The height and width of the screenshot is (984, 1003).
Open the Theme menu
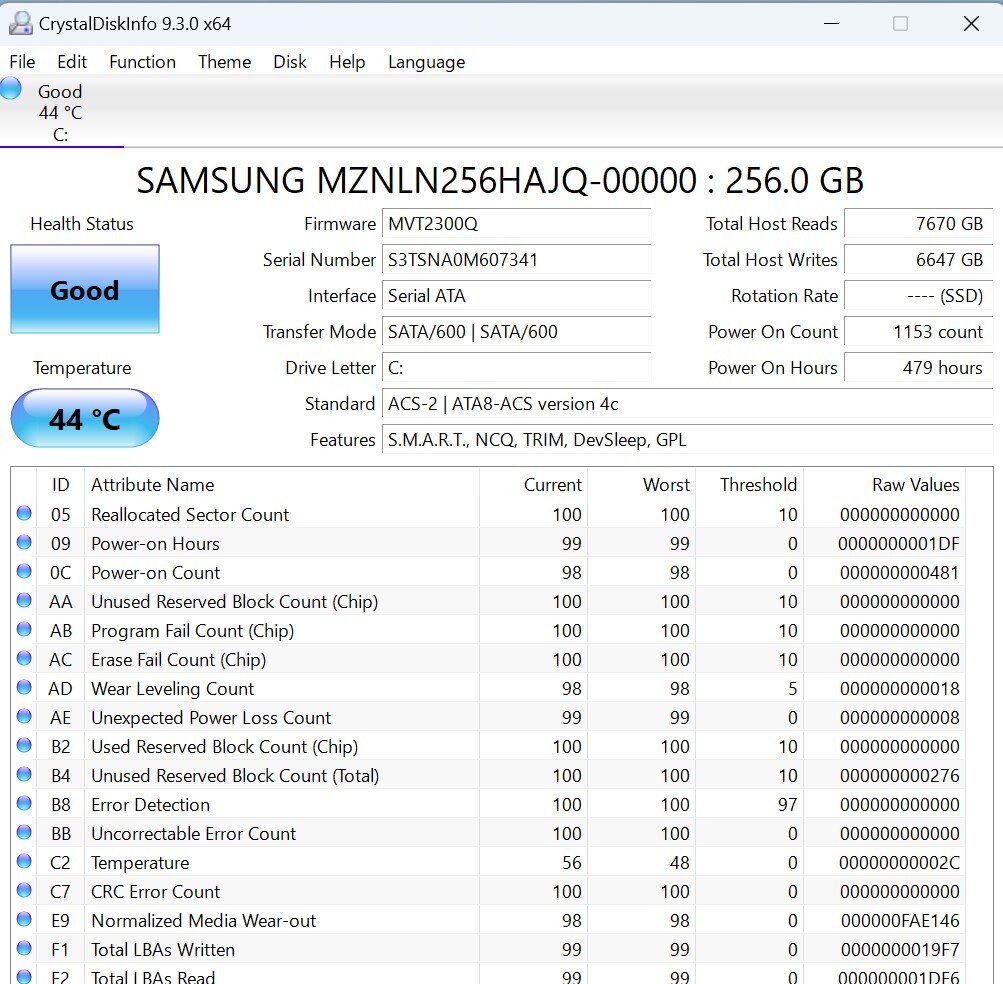click(225, 62)
